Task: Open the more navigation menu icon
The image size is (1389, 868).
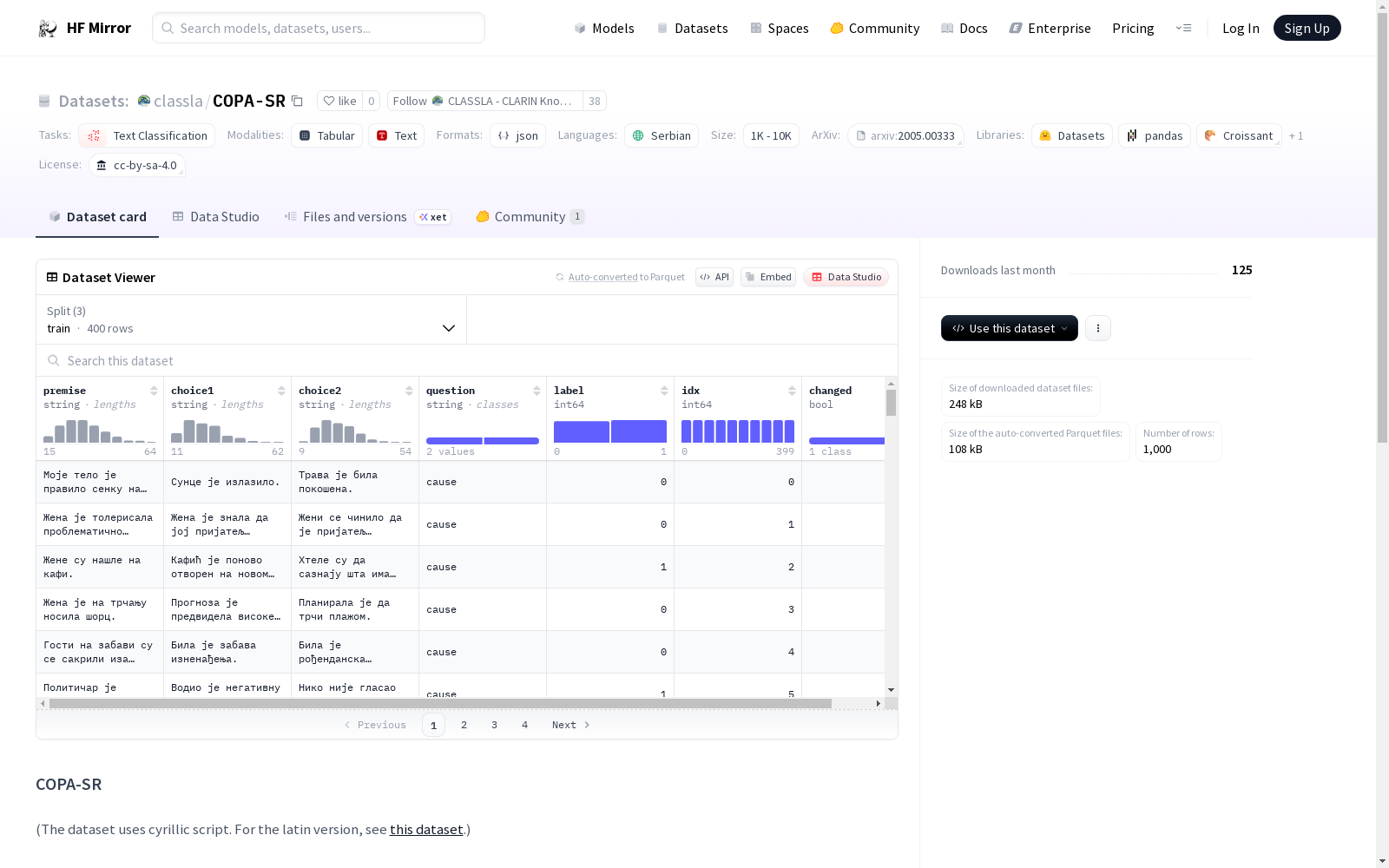Action: click(1183, 28)
